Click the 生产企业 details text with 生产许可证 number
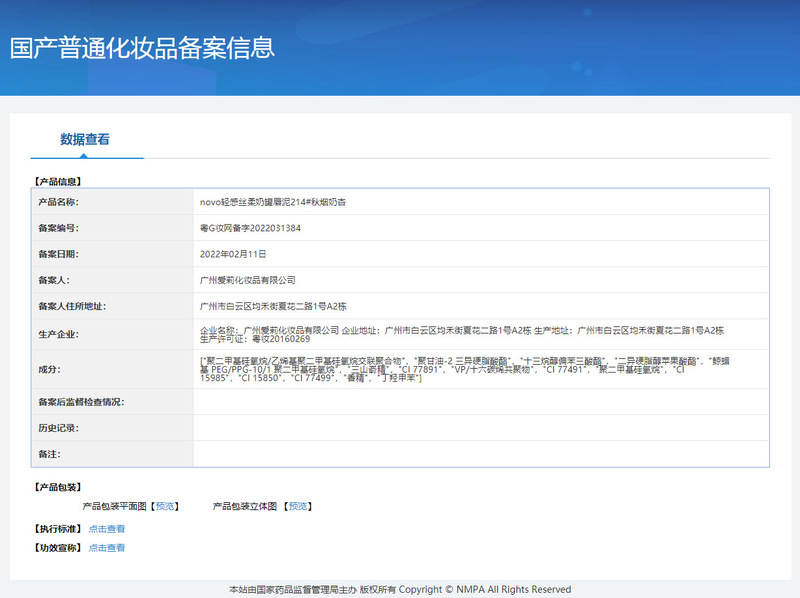The image size is (800, 598). pyautogui.click(x=462, y=335)
